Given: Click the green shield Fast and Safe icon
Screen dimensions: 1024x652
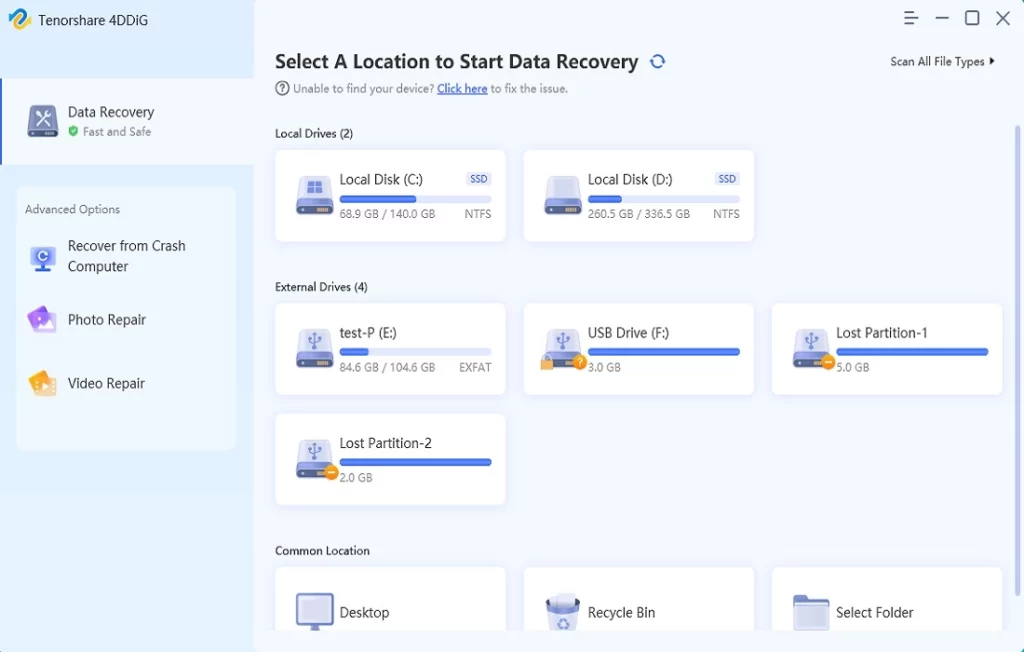Looking at the screenshot, I should point(73,131).
